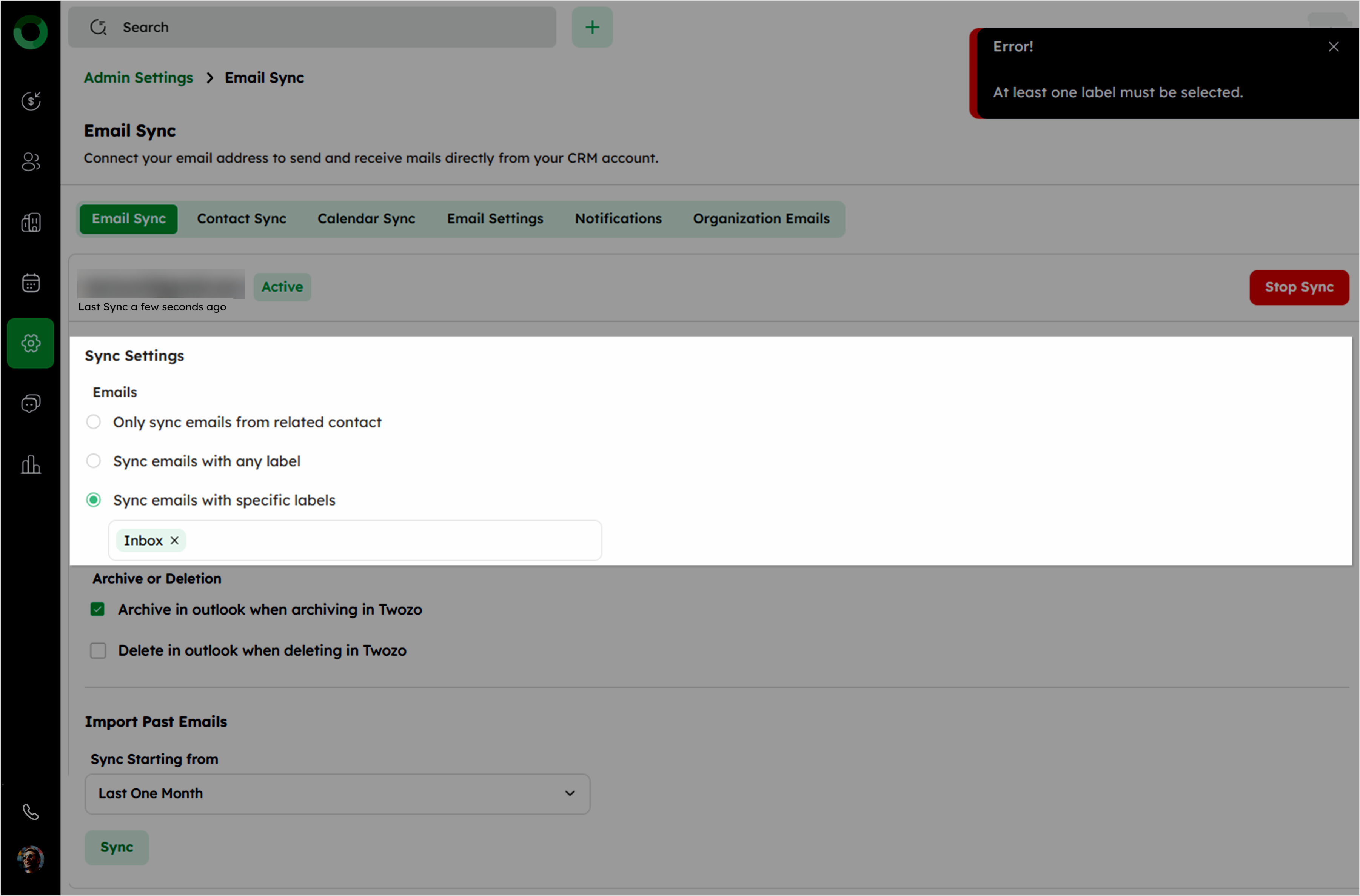1360x896 pixels.
Task: Switch to the Organization Emails tab
Action: click(761, 219)
